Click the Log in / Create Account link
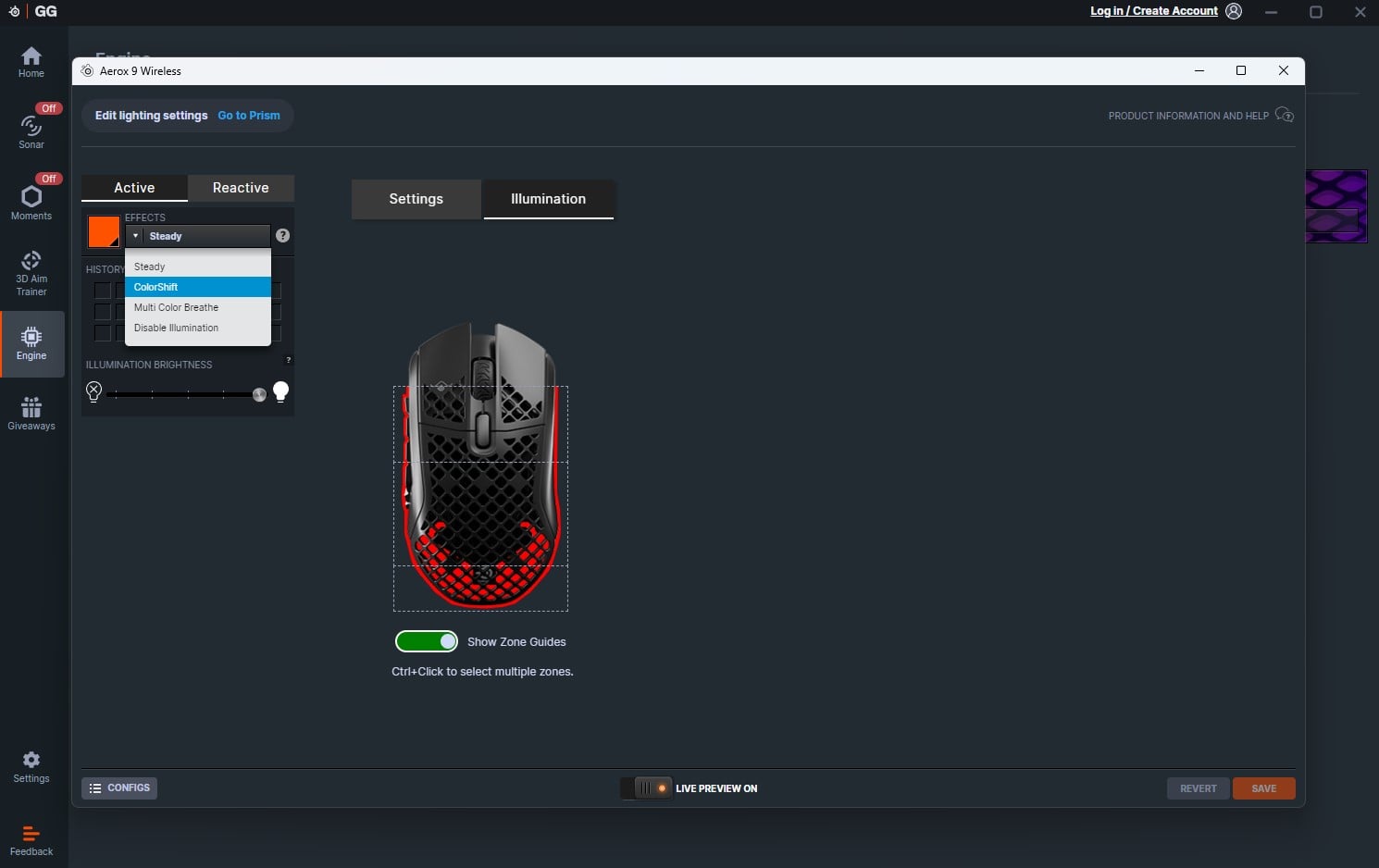 click(x=1153, y=11)
